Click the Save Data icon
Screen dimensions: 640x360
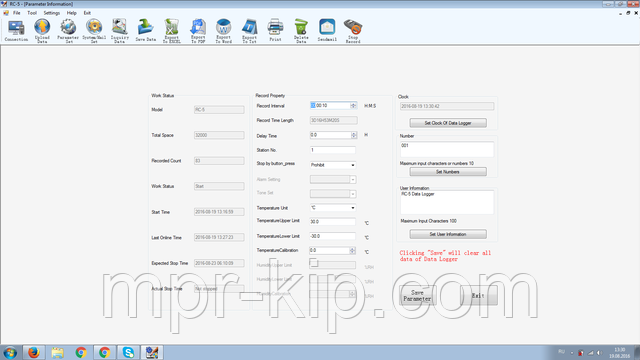click(x=146, y=31)
